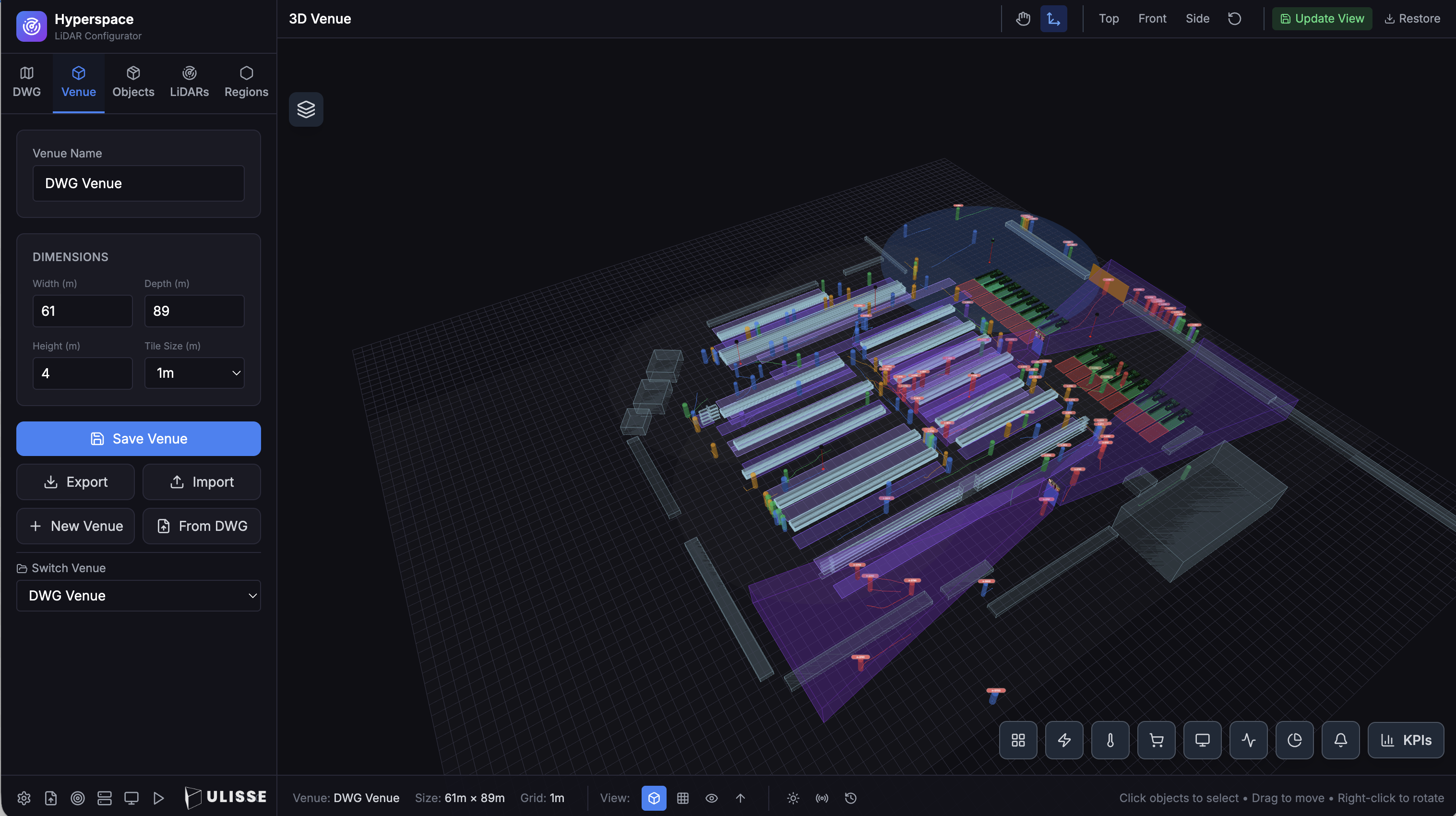Image resolution: width=1456 pixels, height=816 pixels.
Task: Open the layers icon in the 3D viewport
Action: (306, 109)
